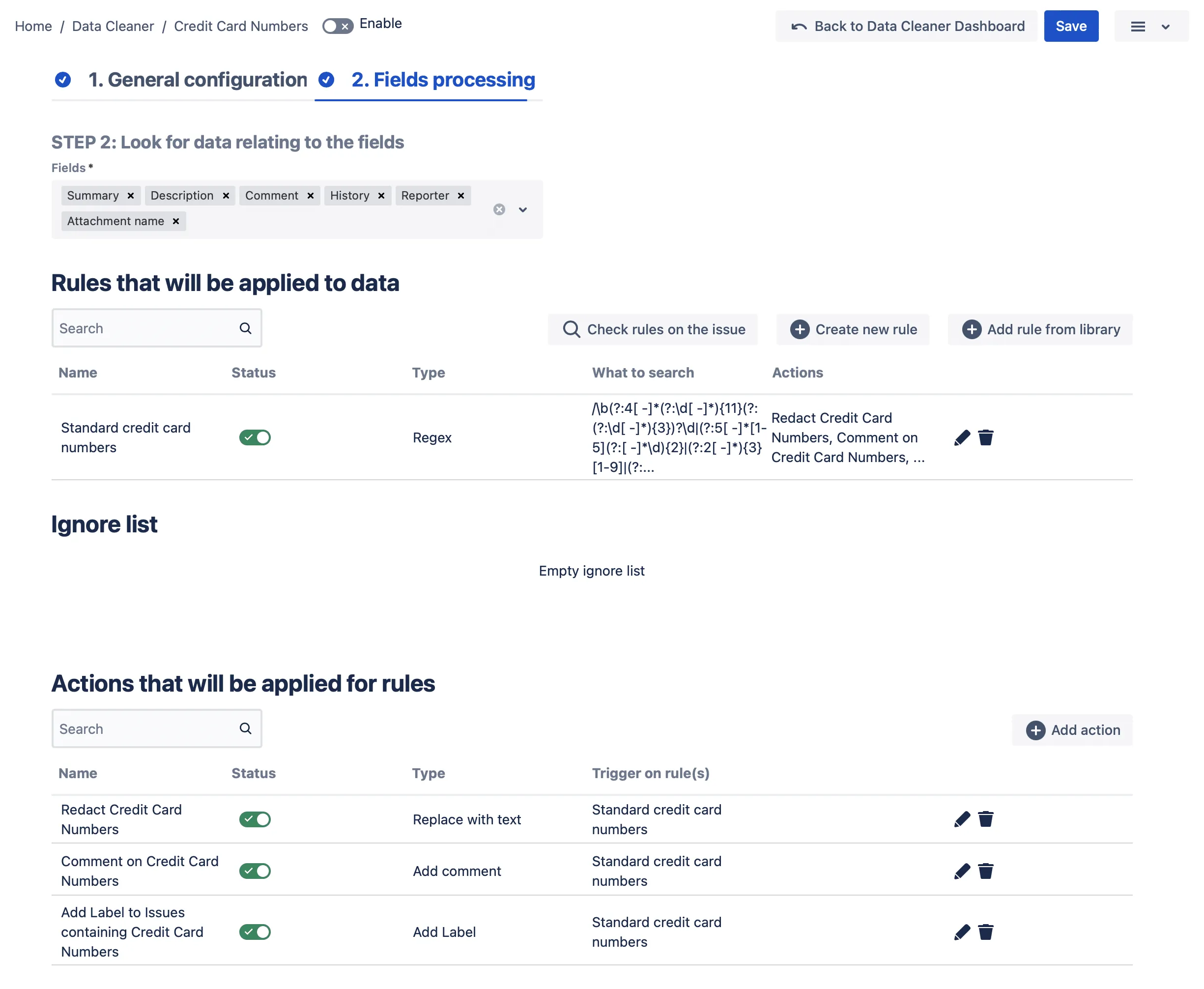
Task: Edit the Standard credit card numbers rule
Action: pos(962,437)
